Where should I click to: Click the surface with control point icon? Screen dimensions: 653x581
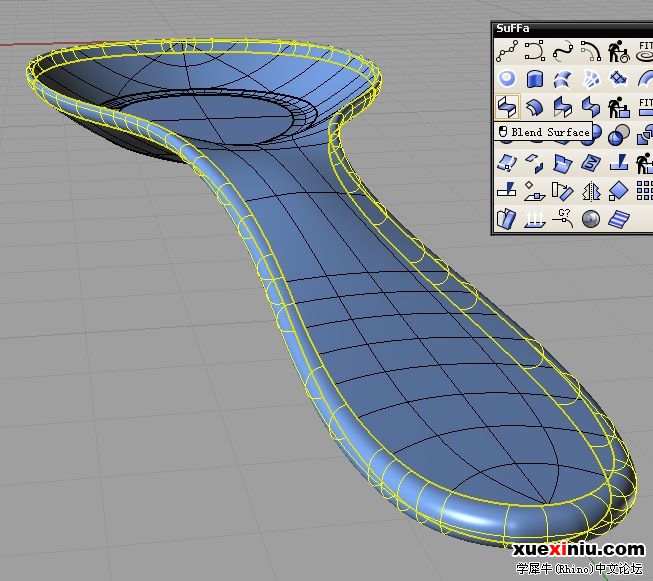(507, 163)
